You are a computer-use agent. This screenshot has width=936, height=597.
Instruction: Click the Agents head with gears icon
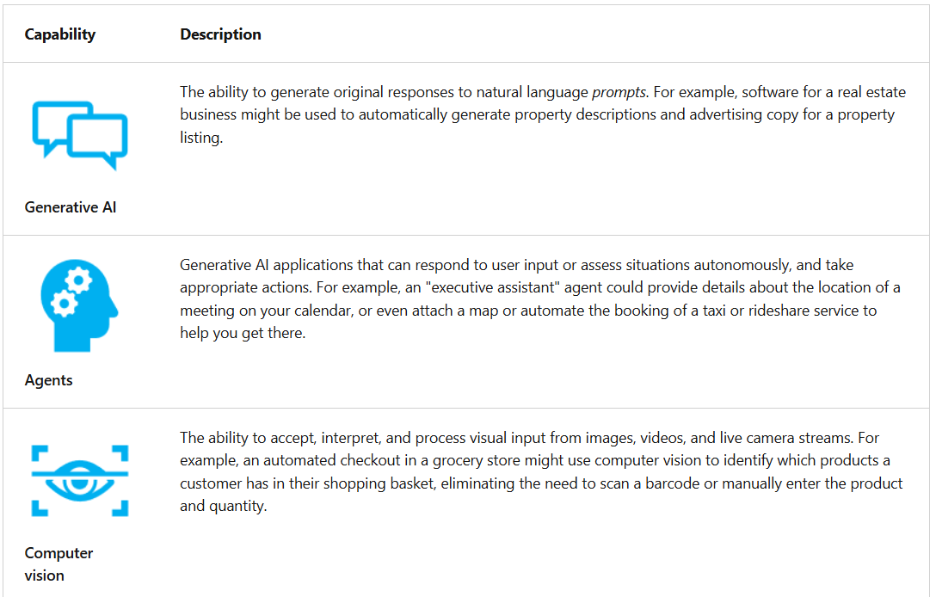click(x=79, y=306)
